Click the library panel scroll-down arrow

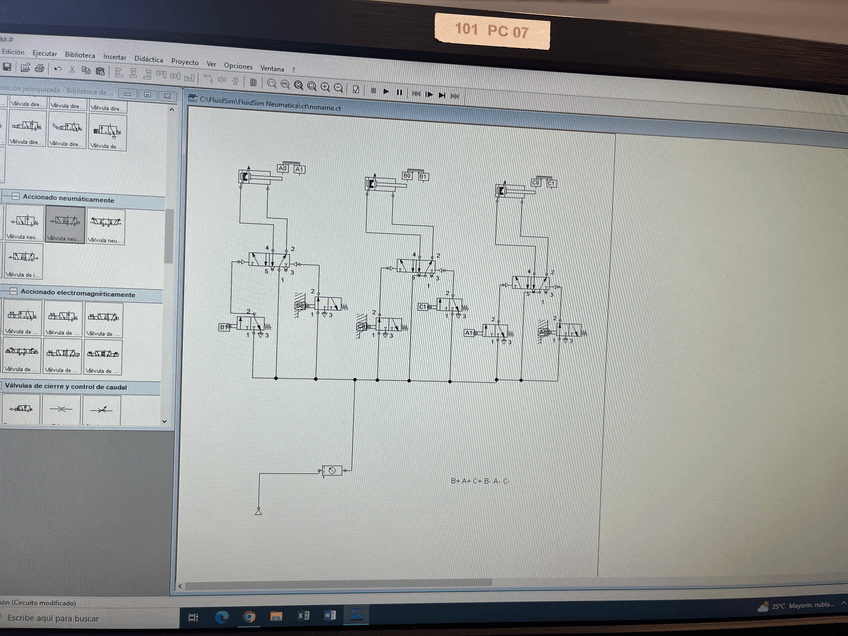coord(165,421)
